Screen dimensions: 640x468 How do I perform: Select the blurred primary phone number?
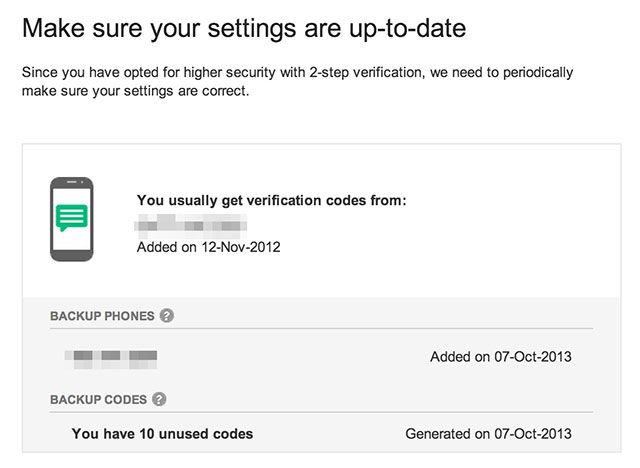(x=192, y=222)
